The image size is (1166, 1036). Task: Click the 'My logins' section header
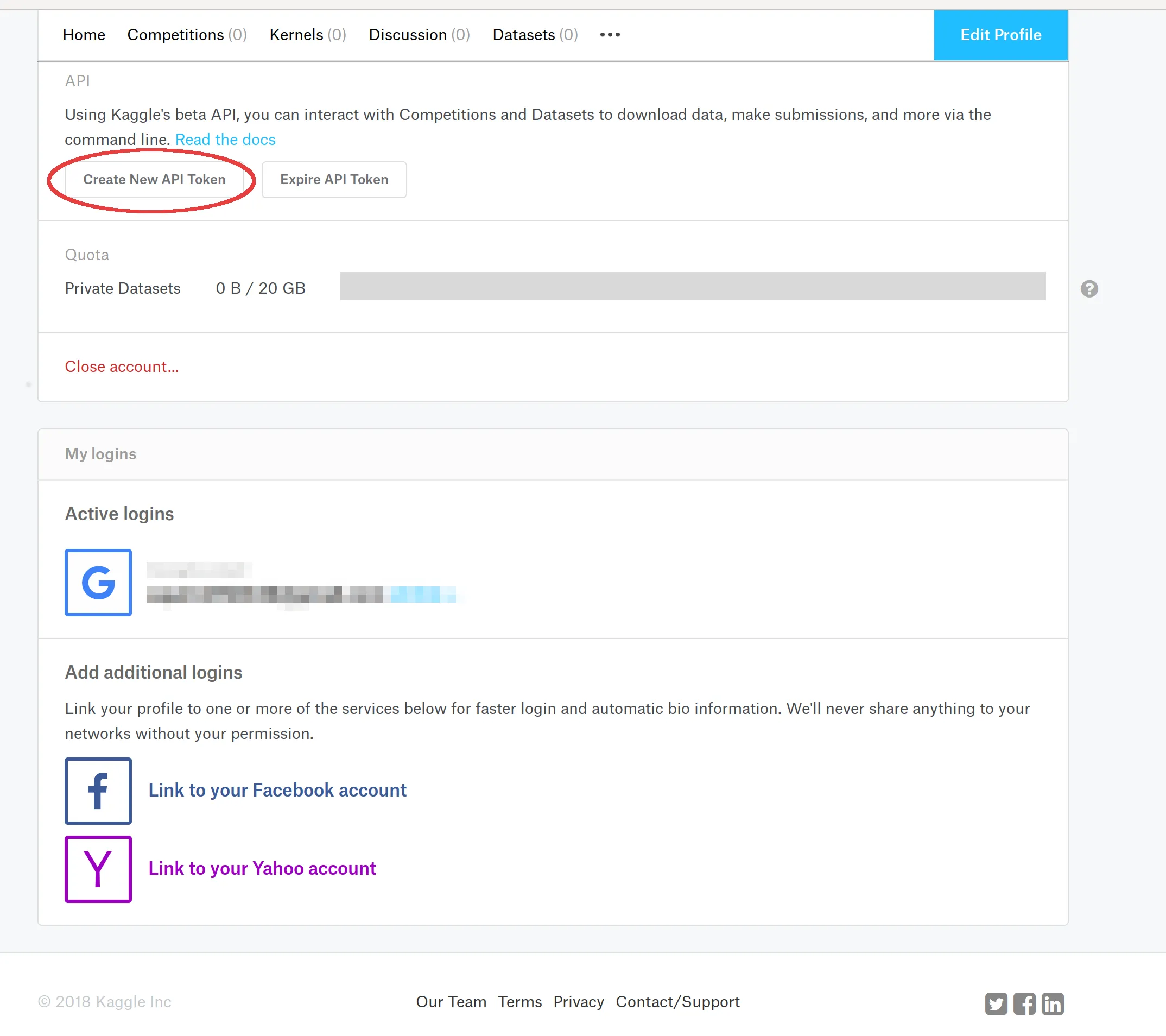point(100,454)
